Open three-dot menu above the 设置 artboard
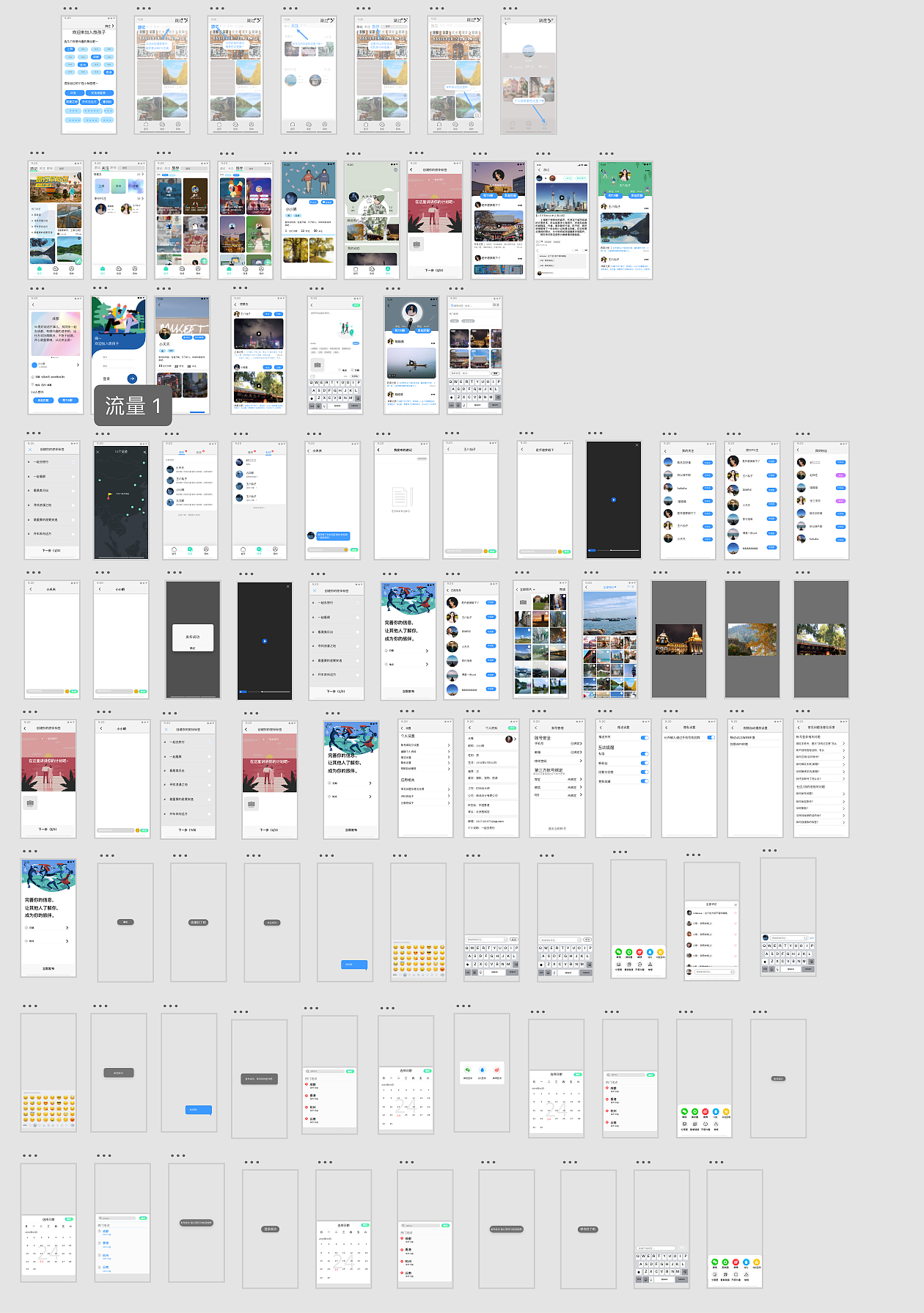Image resolution: width=924 pixels, height=1313 pixels. tap(408, 711)
